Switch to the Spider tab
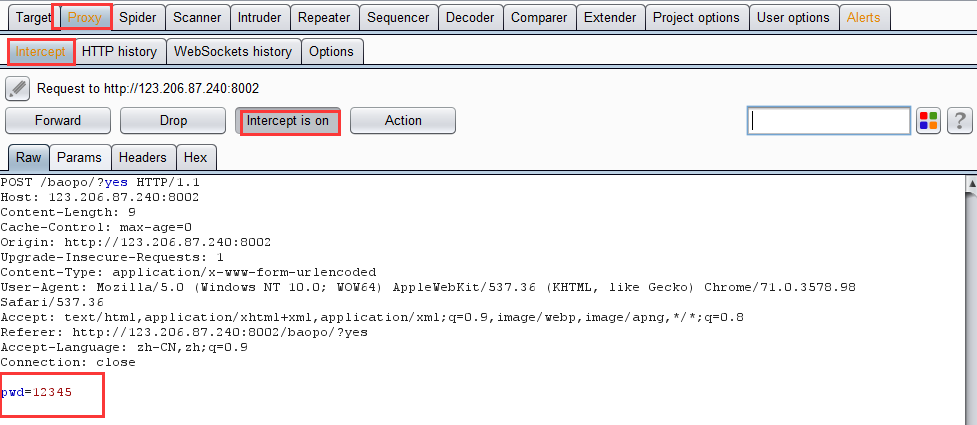The height and width of the screenshot is (425, 977). point(138,17)
